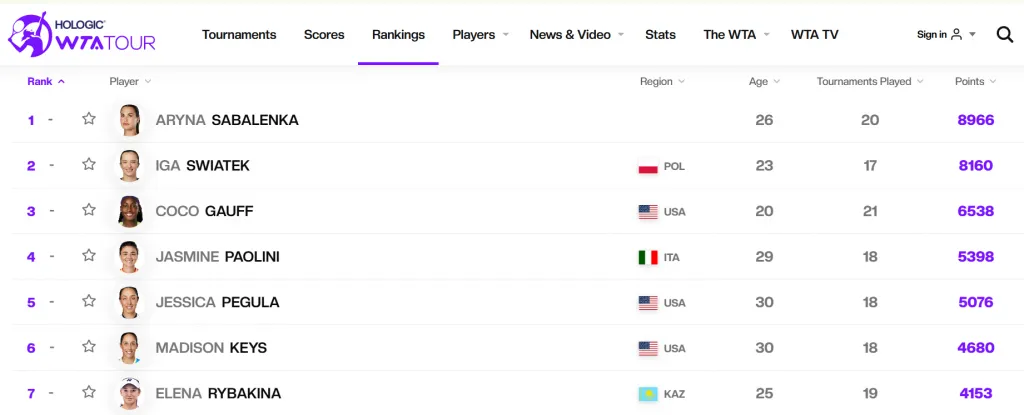1024x415 pixels.
Task: Click Paolini's 5398 points value
Action: [976, 257]
